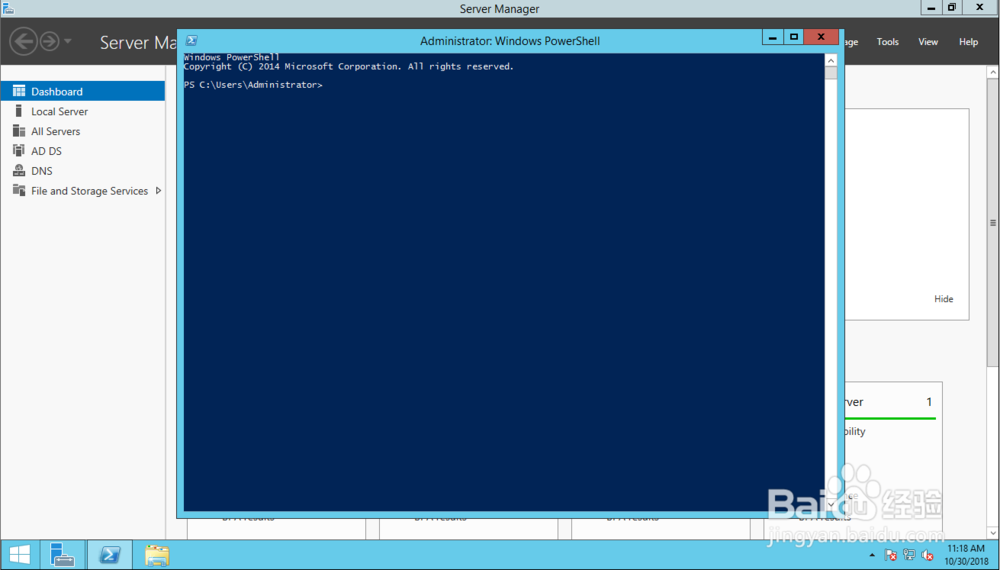Click Server Manager title bar icon
Viewport: 1000px width, 570px height.
pyautogui.click(x=8, y=8)
